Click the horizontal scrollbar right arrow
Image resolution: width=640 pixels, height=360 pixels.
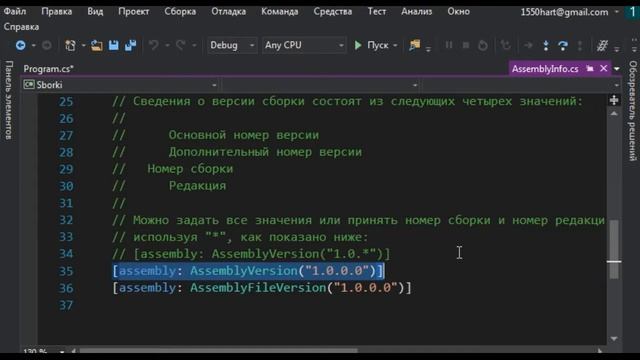tap(600, 351)
